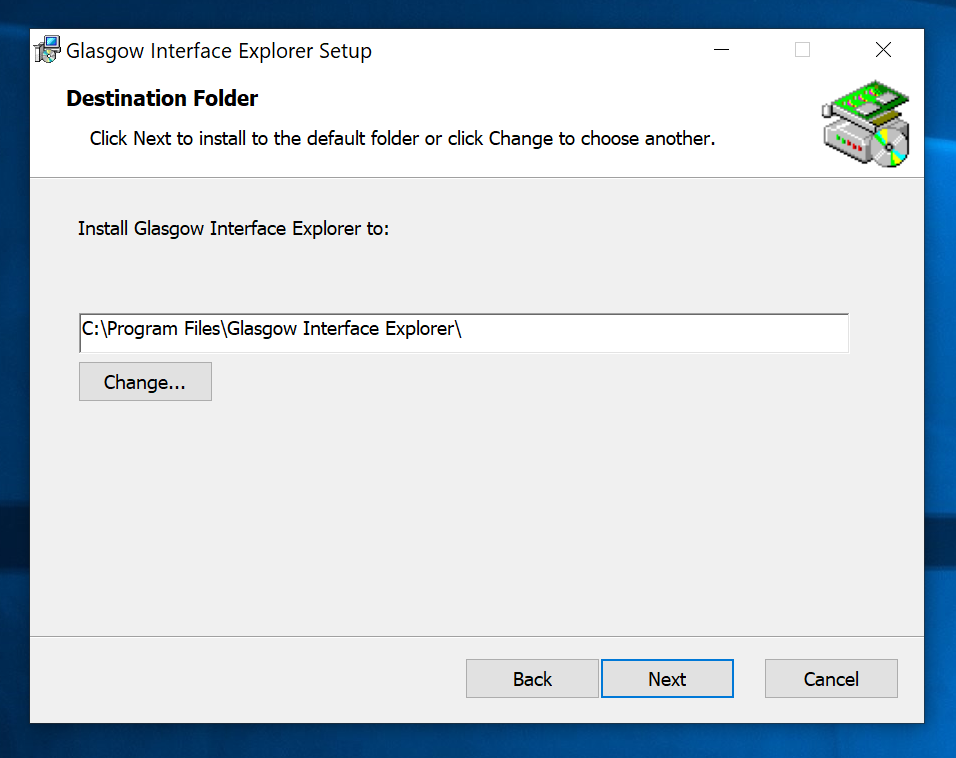956x758 pixels.
Task: Open the Change... folder dialog
Action: click(145, 382)
